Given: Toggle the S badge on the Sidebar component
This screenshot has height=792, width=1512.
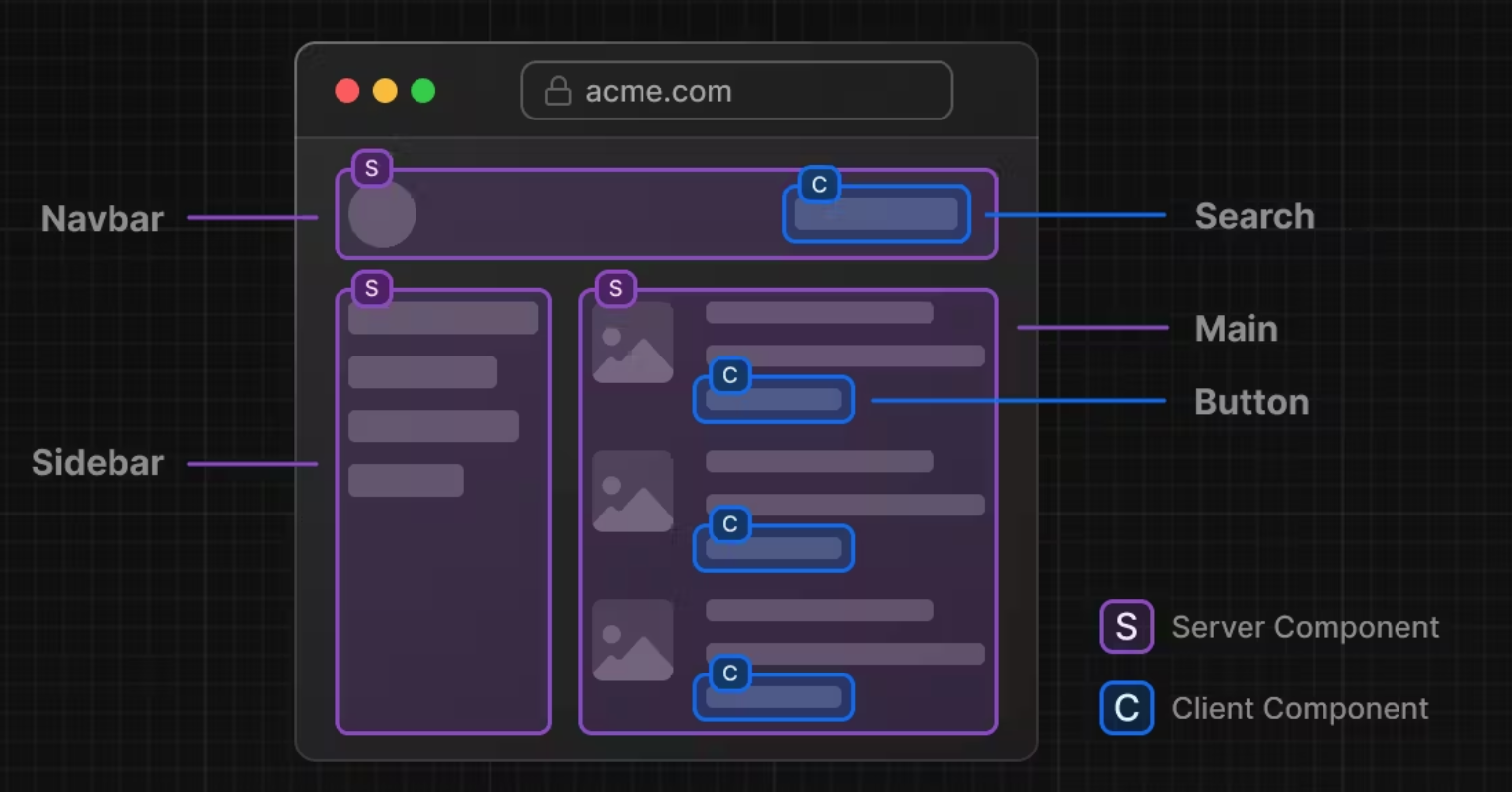Looking at the screenshot, I should click(x=371, y=288).
